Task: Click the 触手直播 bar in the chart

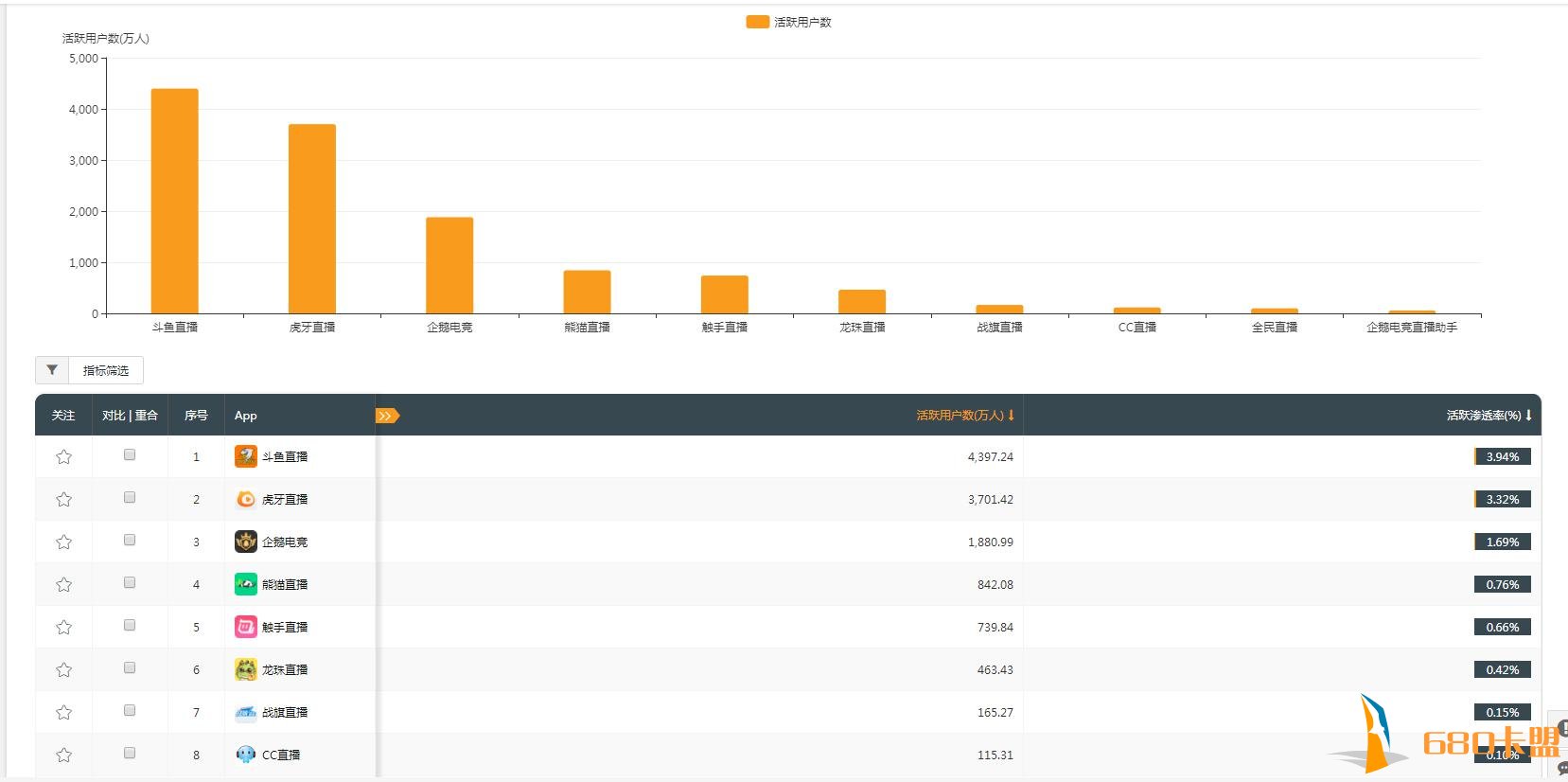Action: coord(725,294)
